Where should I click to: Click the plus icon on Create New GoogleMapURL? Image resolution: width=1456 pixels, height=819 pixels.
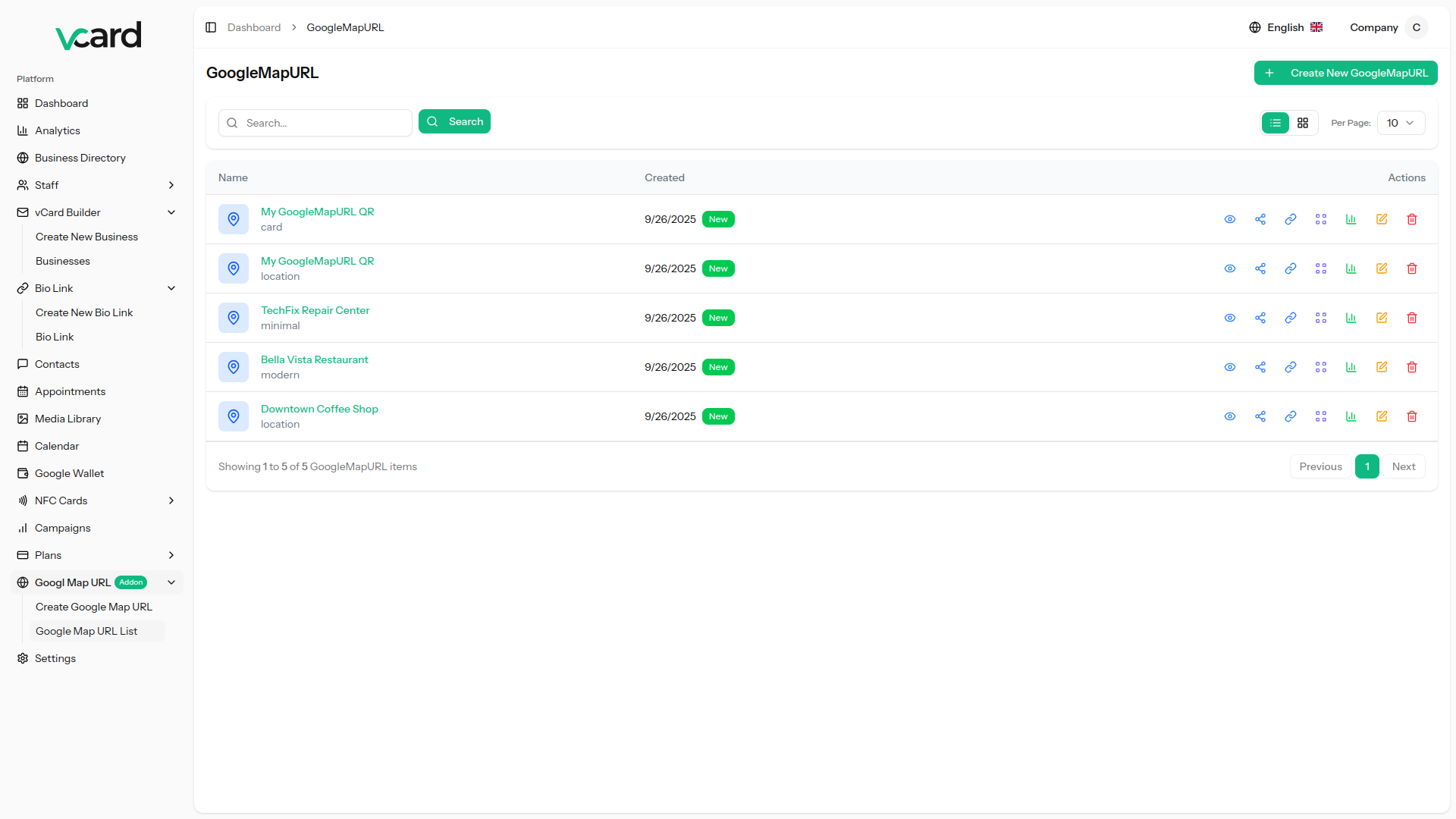coord(1269,73)
